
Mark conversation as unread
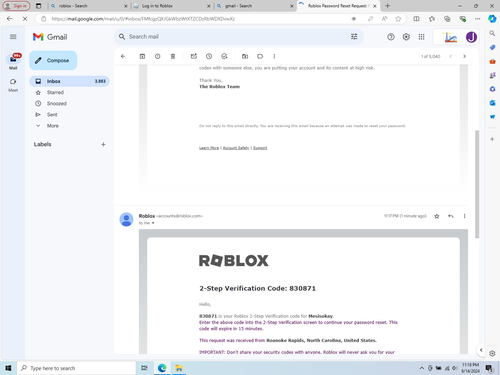pos(194,56)
